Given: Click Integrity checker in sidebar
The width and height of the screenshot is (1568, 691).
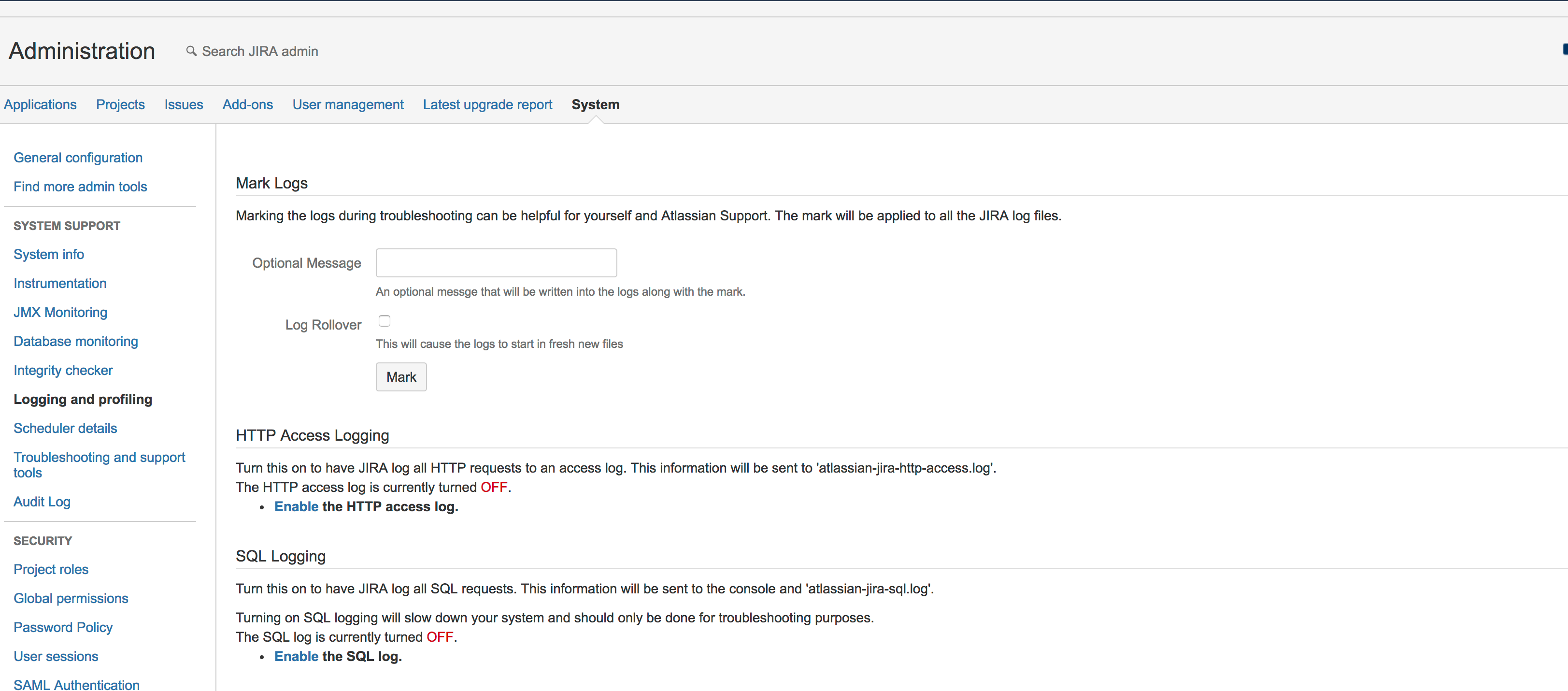Looking at the screenshot, I should pos(64,370).
